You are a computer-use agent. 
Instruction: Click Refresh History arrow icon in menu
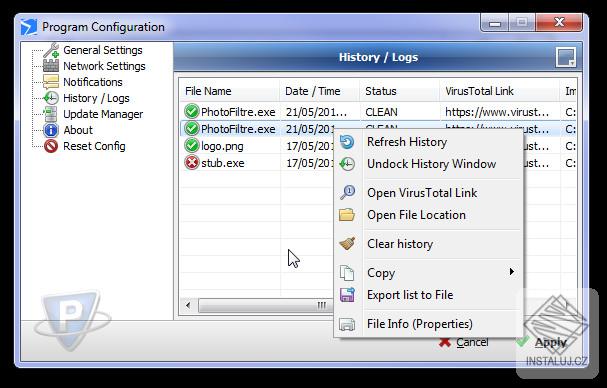coord(347,142)
